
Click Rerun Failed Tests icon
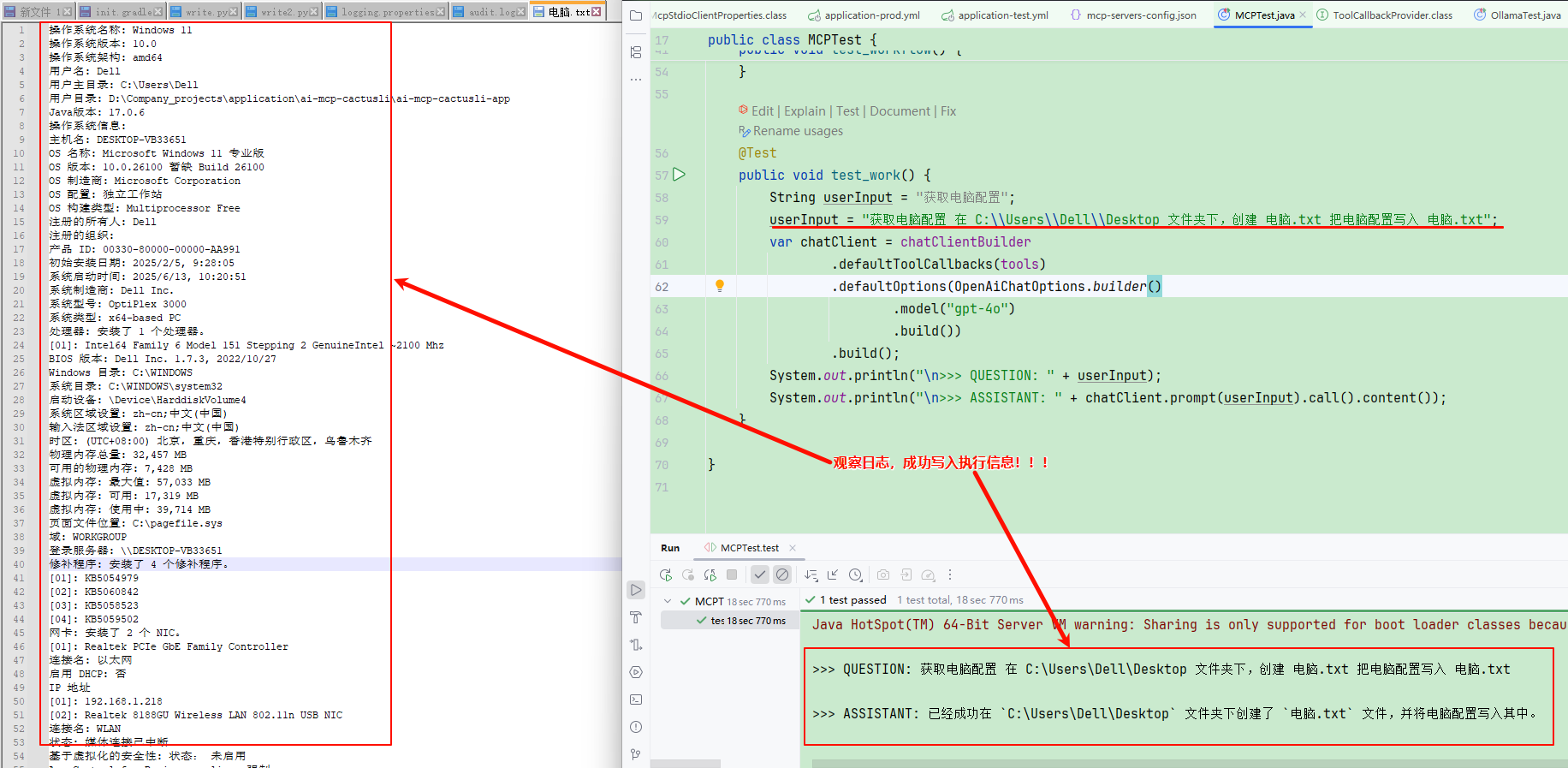(688, 575)
